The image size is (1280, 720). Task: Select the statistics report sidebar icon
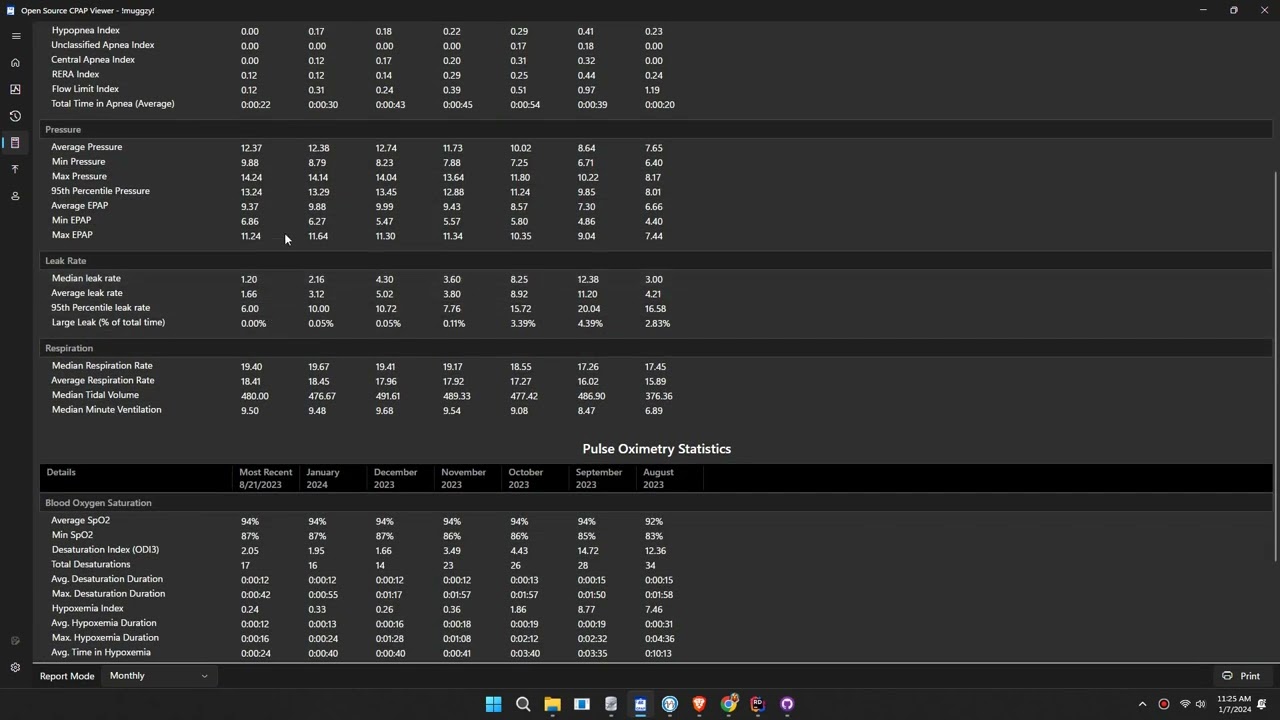point(15,143)
